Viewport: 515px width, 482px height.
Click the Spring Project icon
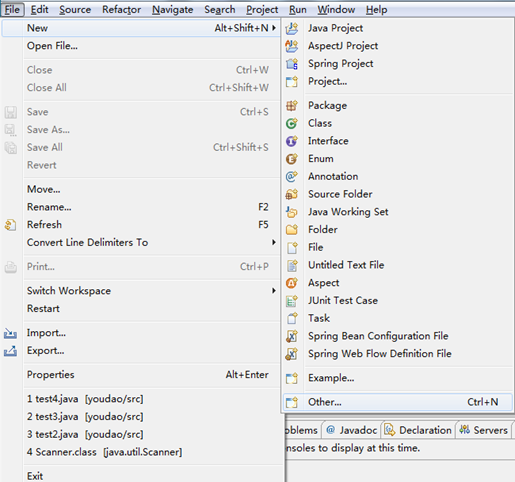tap(292, 64)
